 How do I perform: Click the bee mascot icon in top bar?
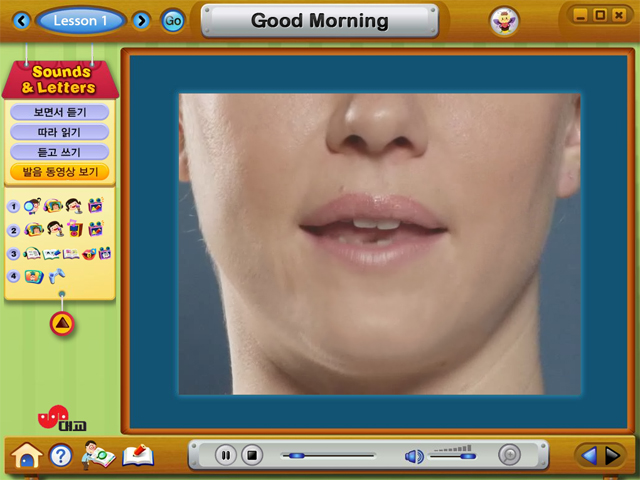coord(503,20)
